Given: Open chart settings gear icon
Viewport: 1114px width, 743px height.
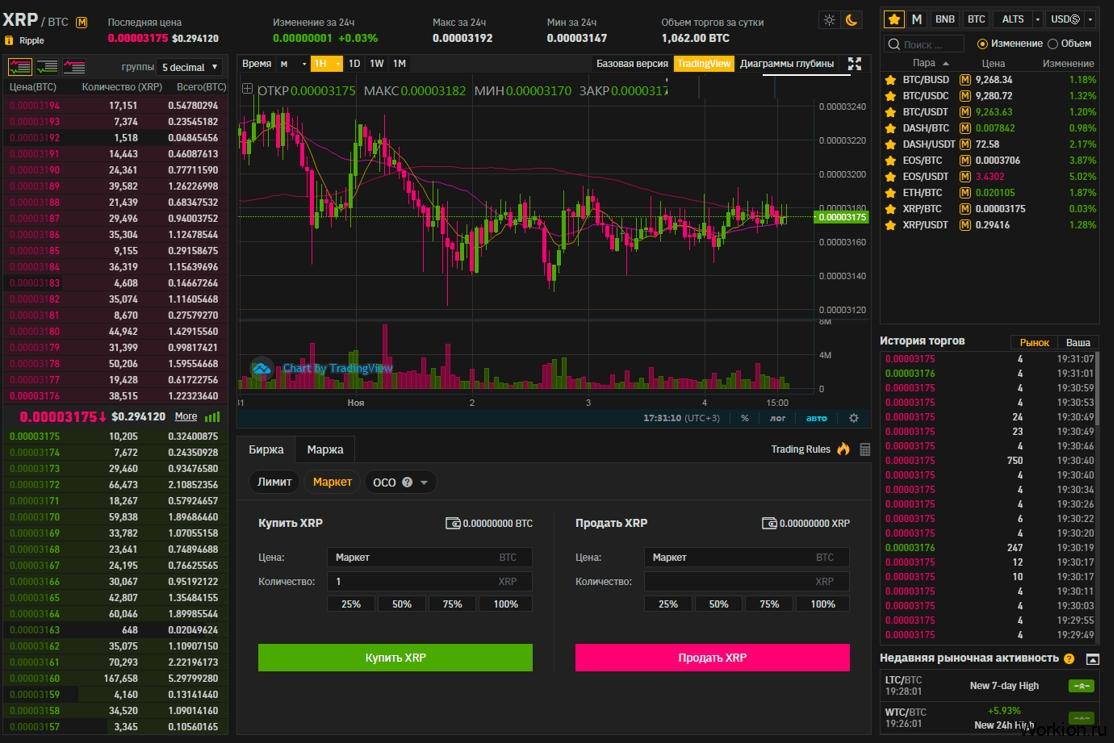Looking at the screenshot, I should click(x=854, y=418).
